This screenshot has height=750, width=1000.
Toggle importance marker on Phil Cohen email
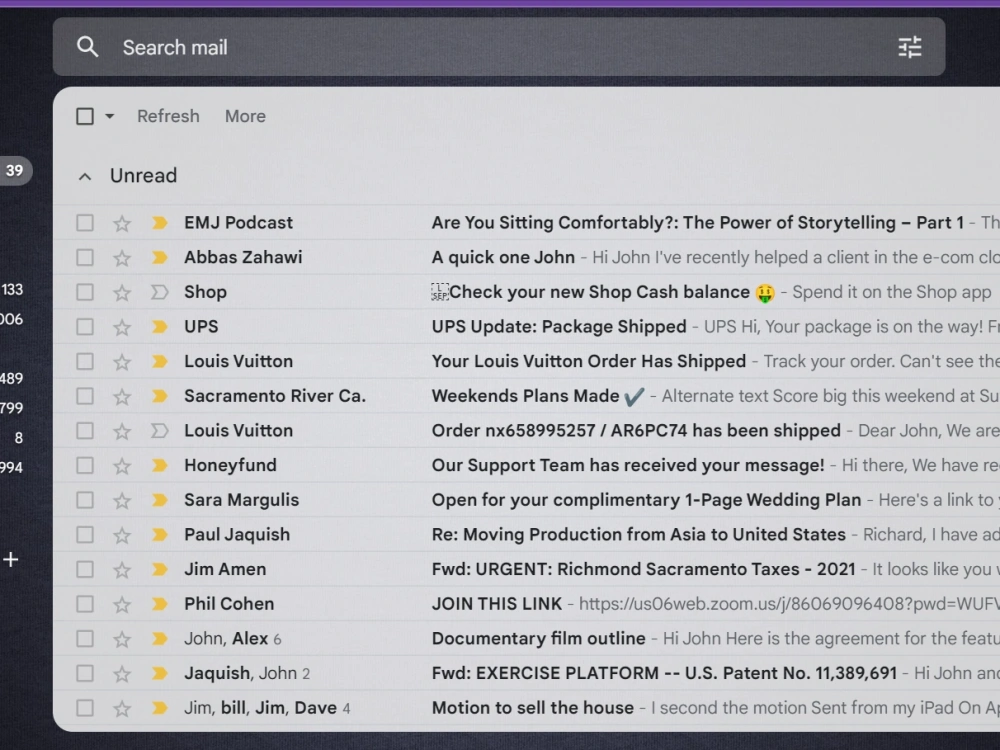point(159,604)
